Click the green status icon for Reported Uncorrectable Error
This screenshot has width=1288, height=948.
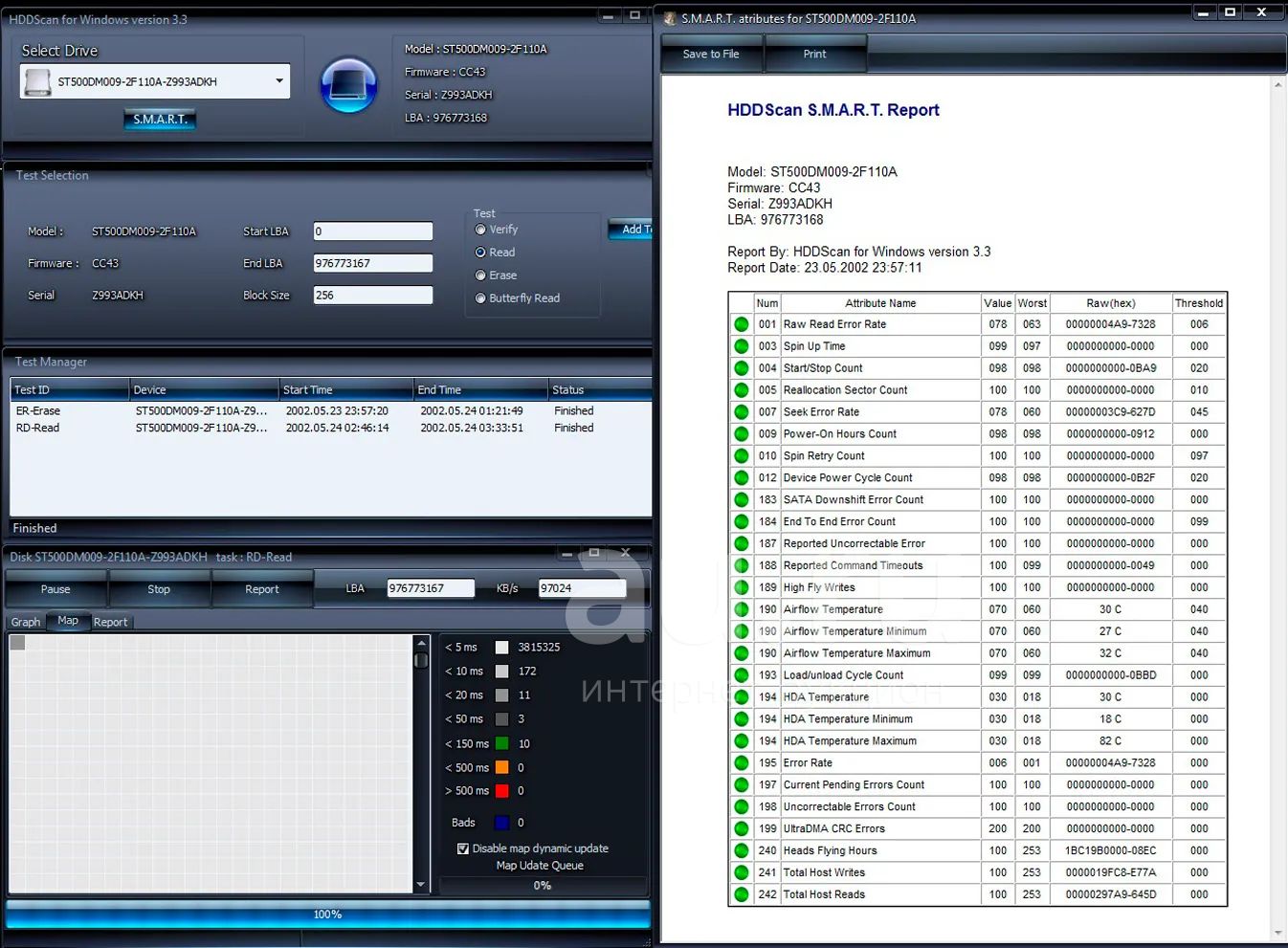click(x=742, y=543)
